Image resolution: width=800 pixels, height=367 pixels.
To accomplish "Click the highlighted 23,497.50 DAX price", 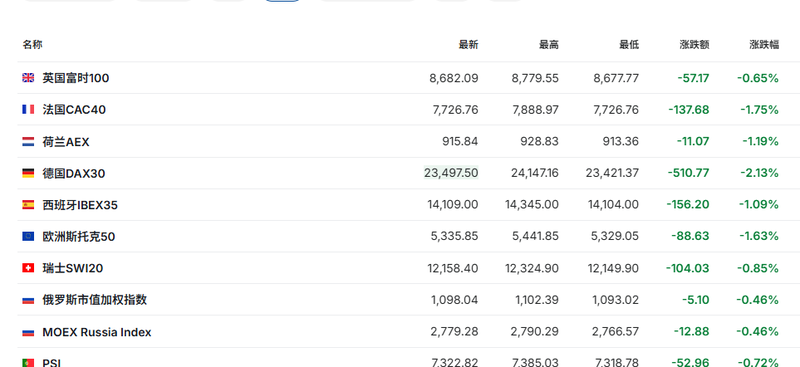I will 451,173.
